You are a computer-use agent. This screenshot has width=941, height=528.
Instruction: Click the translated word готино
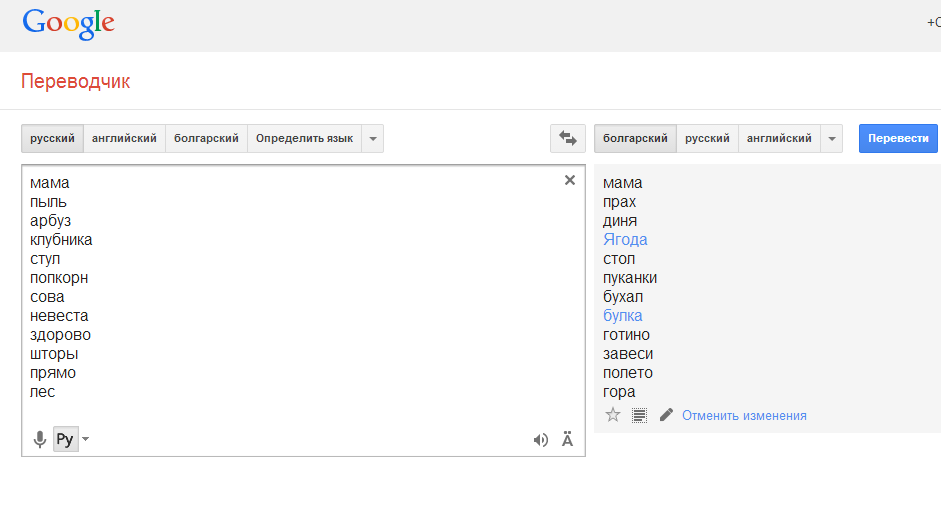pyautogui.click(x=626, y=335)
